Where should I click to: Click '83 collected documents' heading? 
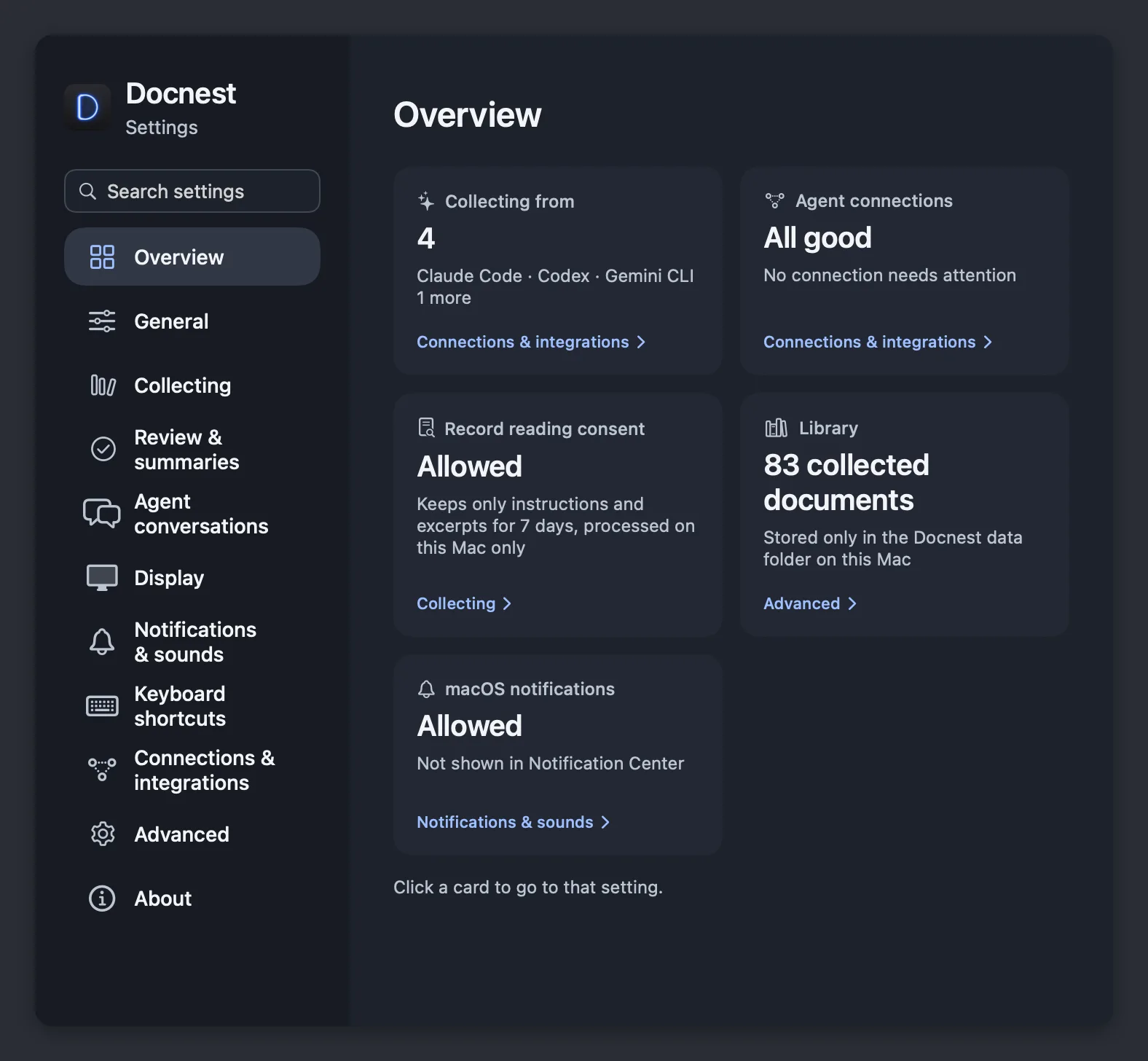[x=846, y=482]
